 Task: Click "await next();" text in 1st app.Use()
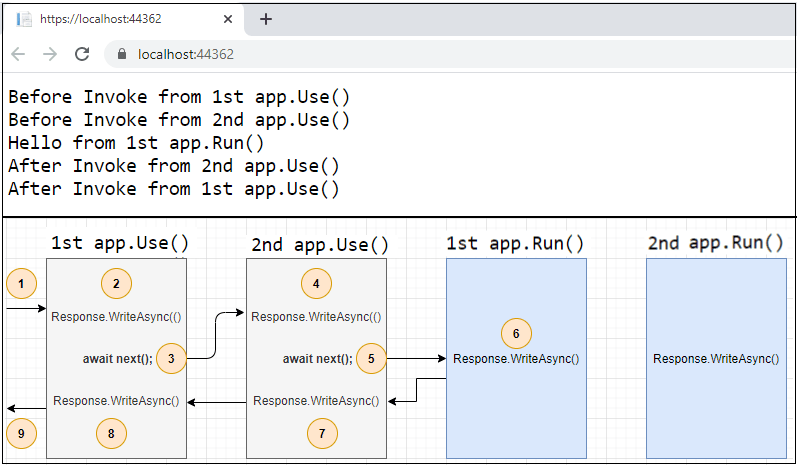(x=118, y=358)
